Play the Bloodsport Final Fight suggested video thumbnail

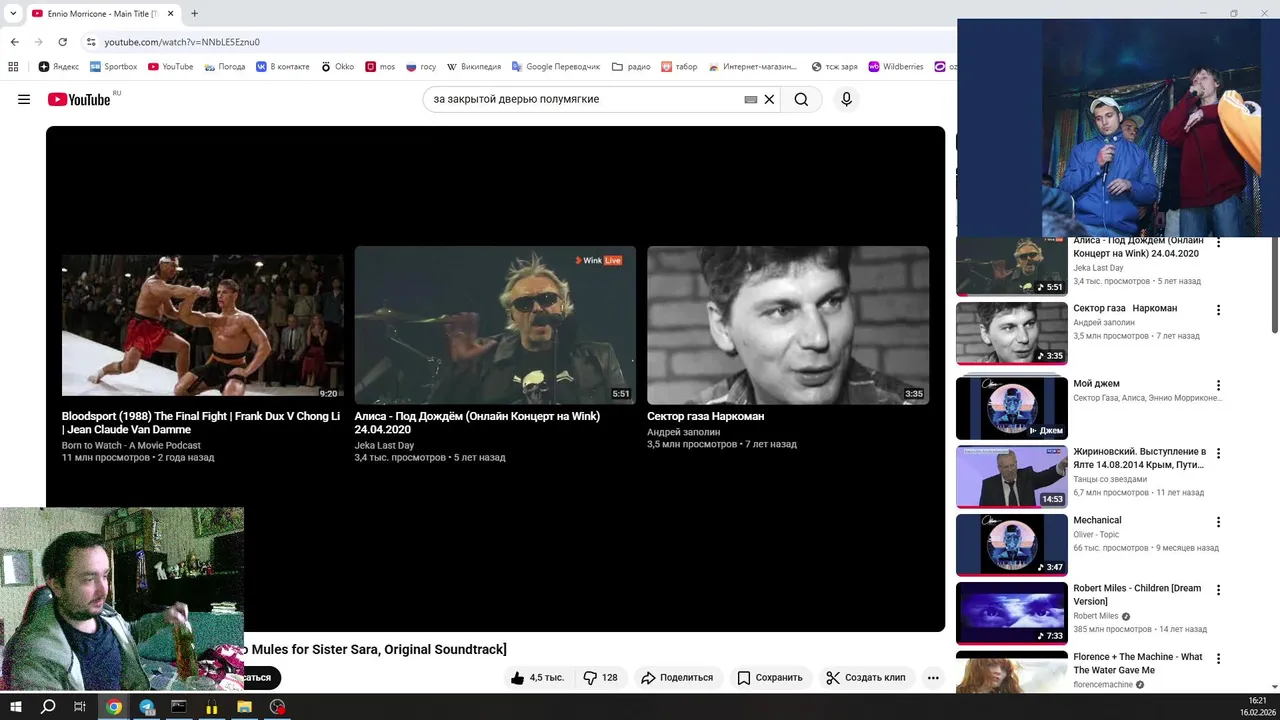[x=202, y=325]
